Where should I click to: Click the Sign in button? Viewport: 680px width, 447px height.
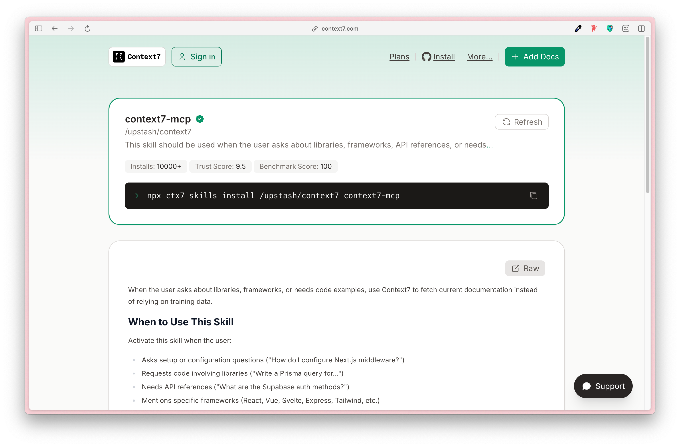point(196,57)
